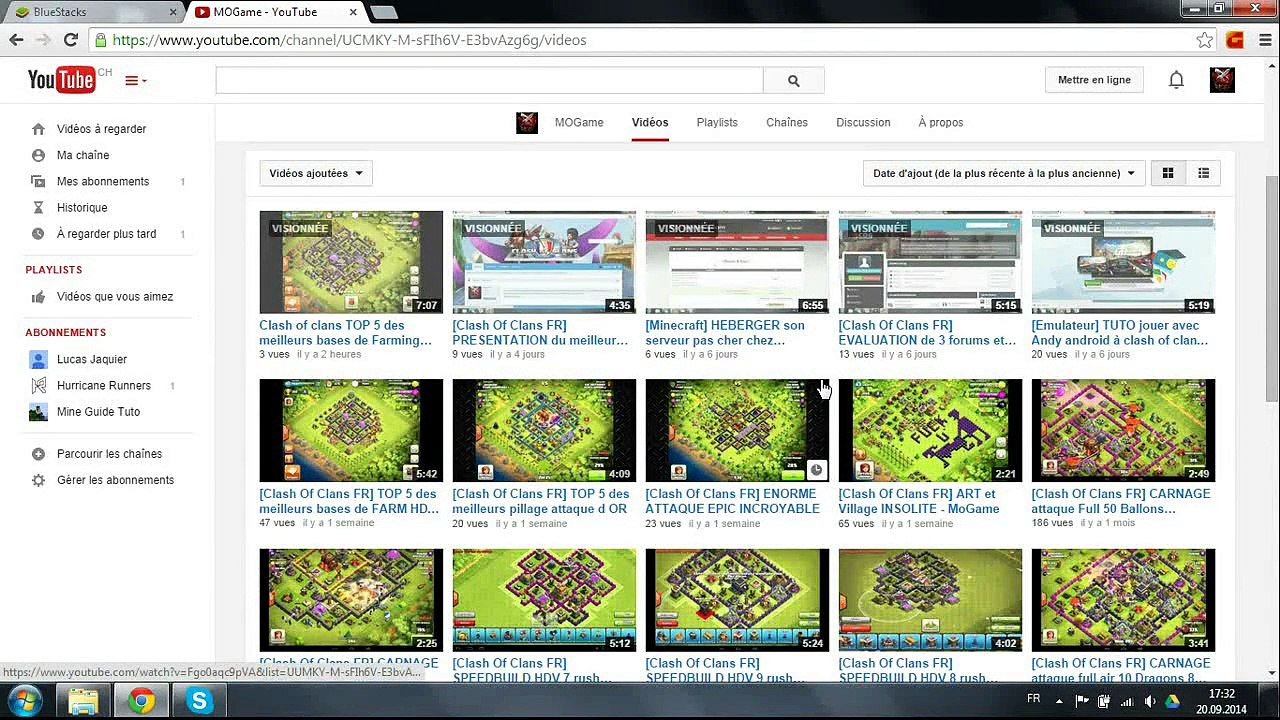1280x720 pixels.
Task: Click the Lucas Jaquier avatar icon
Action: (38, 359)
